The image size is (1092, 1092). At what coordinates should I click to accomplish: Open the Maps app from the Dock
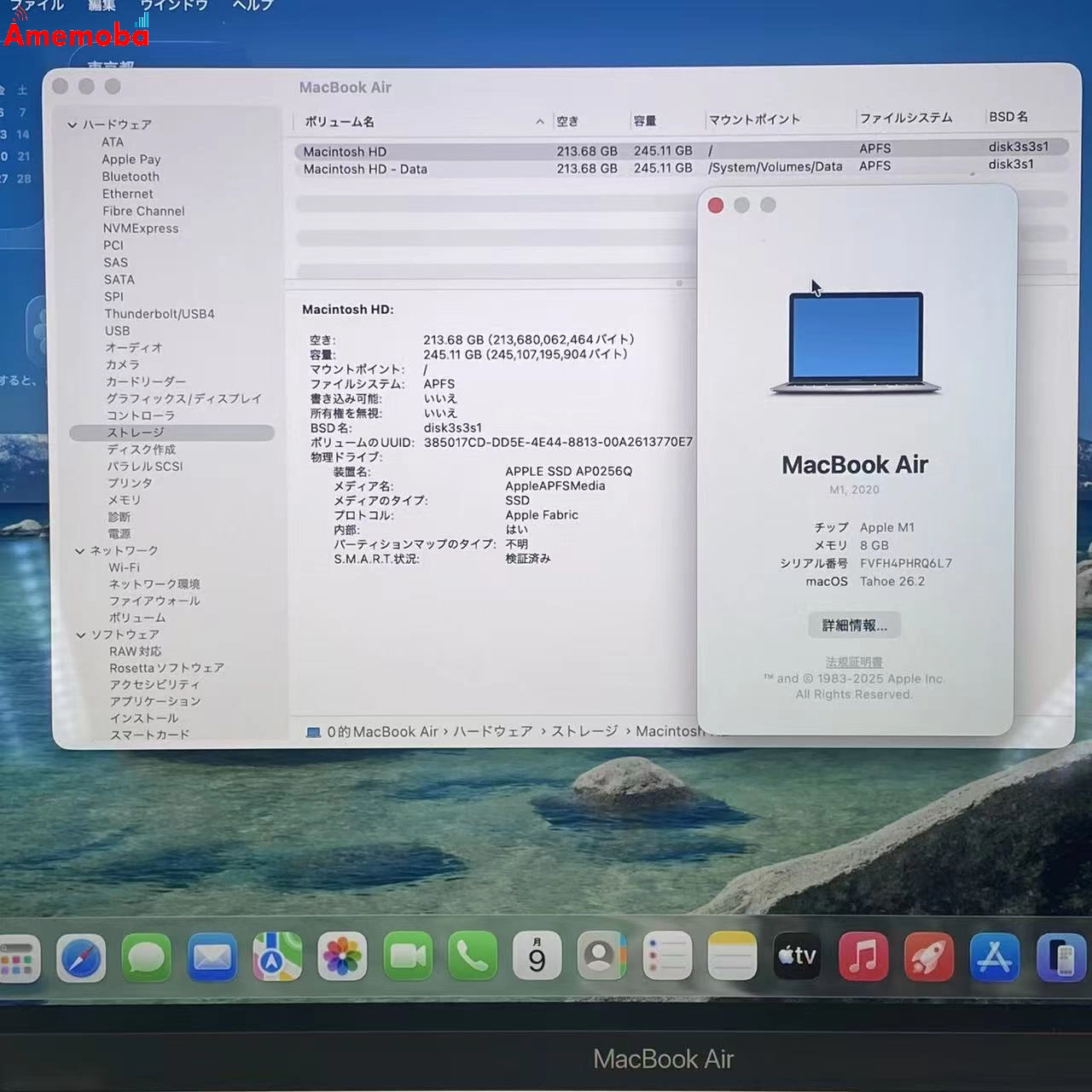276,957
